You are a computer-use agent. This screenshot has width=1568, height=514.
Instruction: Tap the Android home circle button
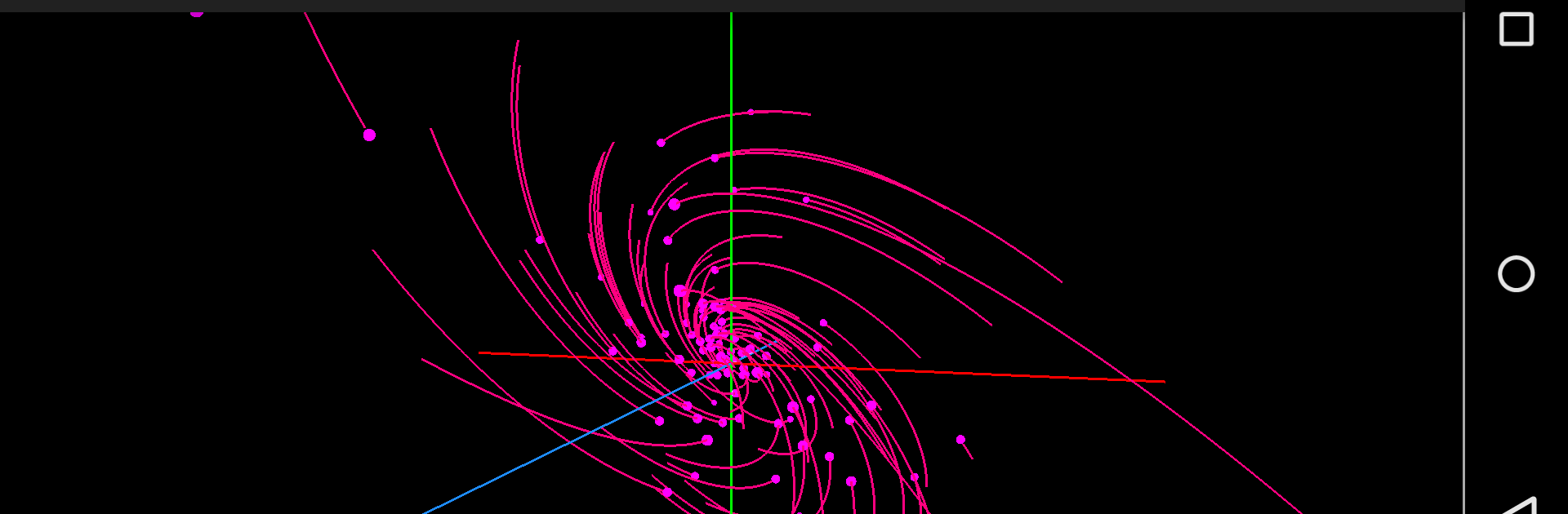1517,273
